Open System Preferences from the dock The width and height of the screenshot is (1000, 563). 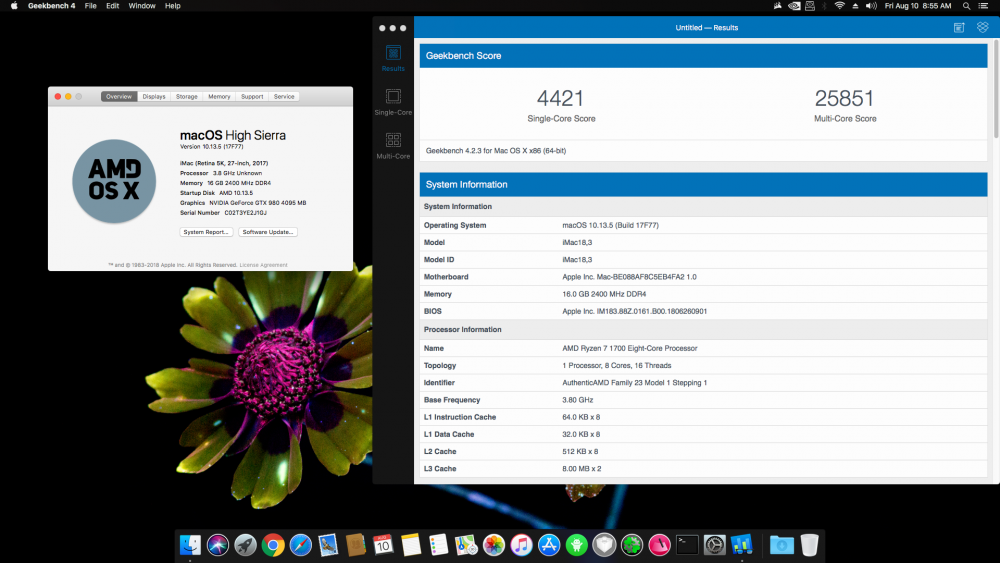(714, 545)
